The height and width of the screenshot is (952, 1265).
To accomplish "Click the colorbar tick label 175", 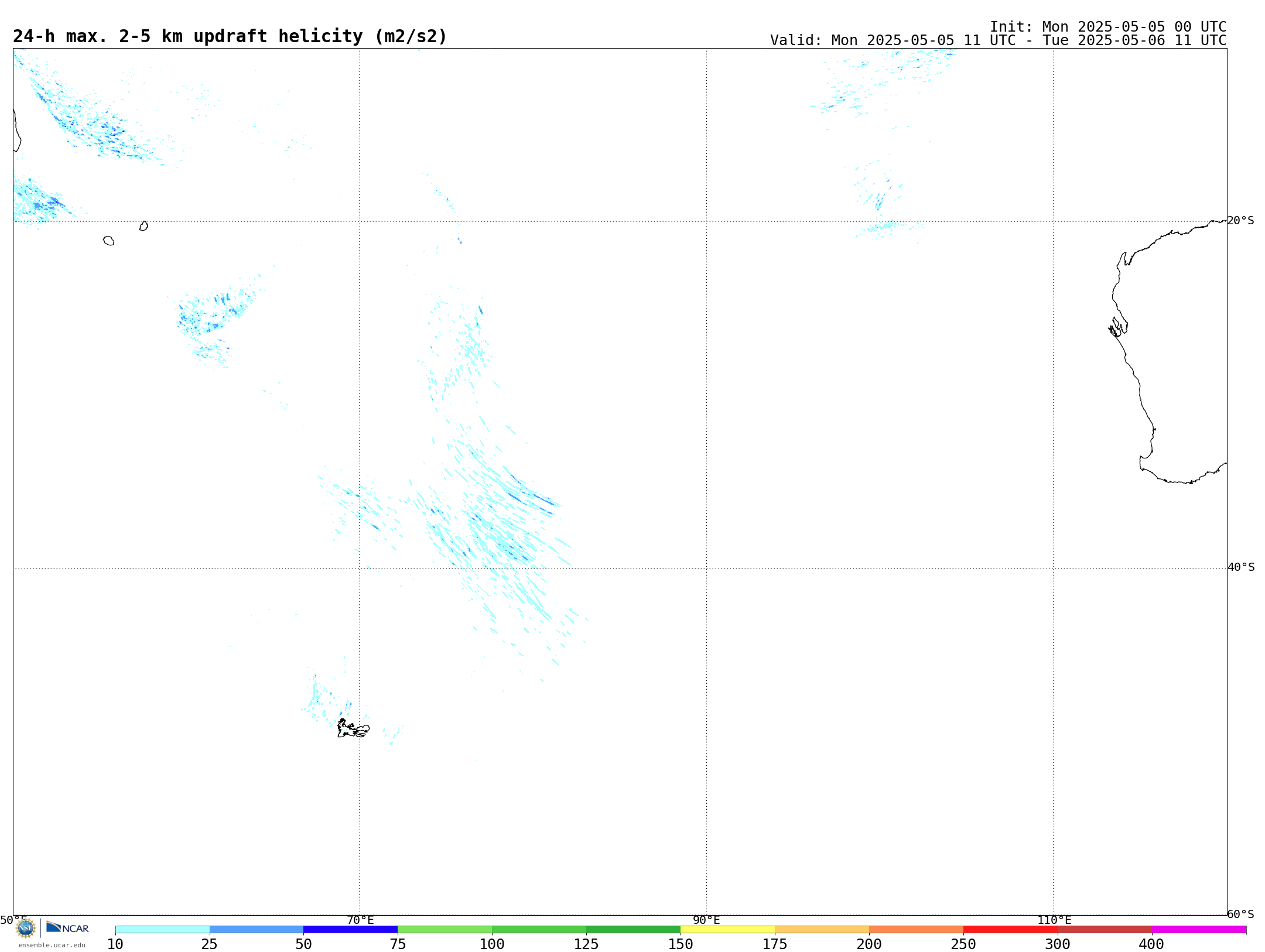I will 775,944.
